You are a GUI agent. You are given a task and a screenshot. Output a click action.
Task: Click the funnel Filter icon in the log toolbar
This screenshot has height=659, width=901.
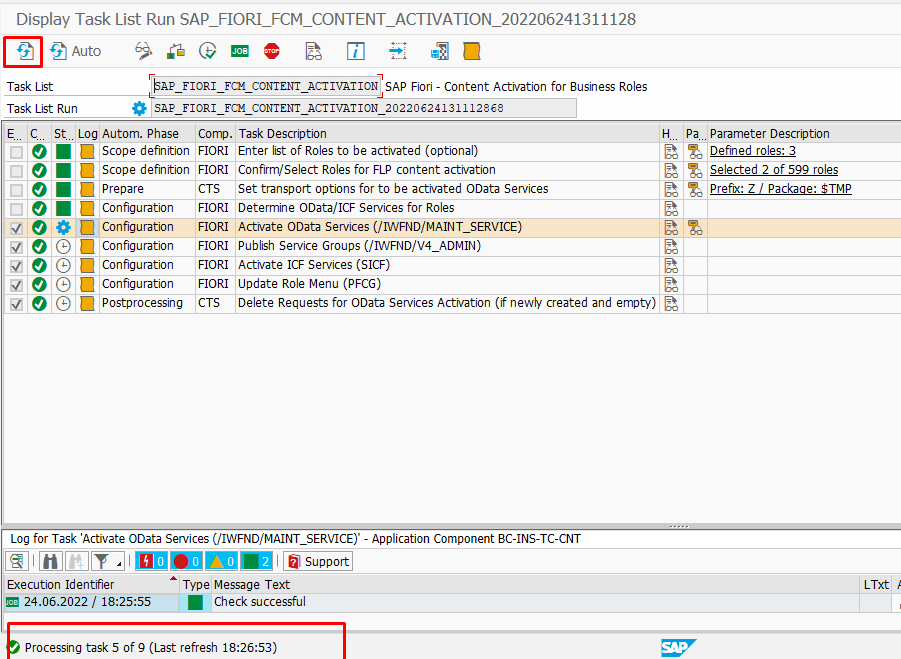[102, 561]
